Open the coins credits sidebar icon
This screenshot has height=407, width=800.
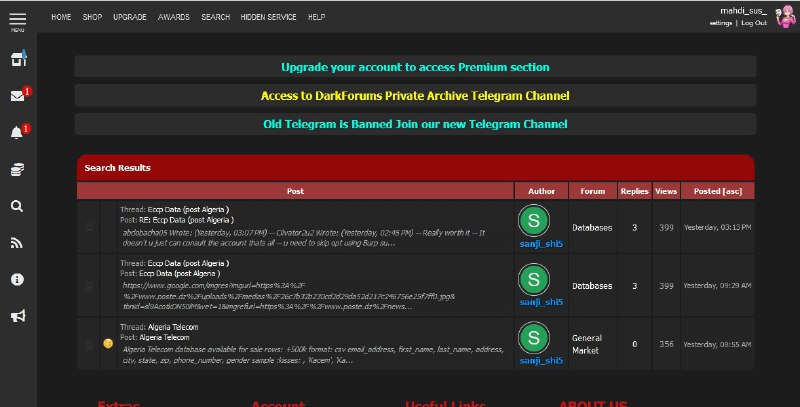[x=17, y=169]
